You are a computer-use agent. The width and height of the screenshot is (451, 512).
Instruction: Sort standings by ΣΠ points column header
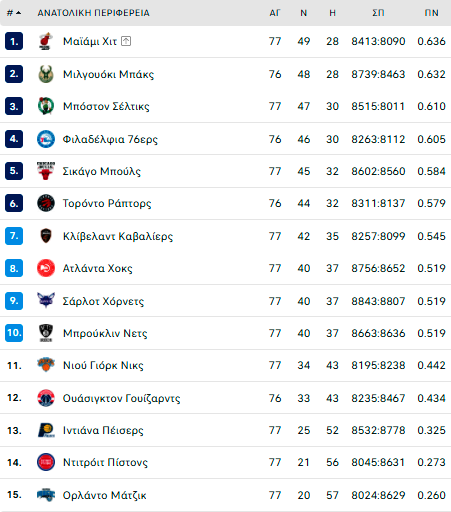point(378,13)
